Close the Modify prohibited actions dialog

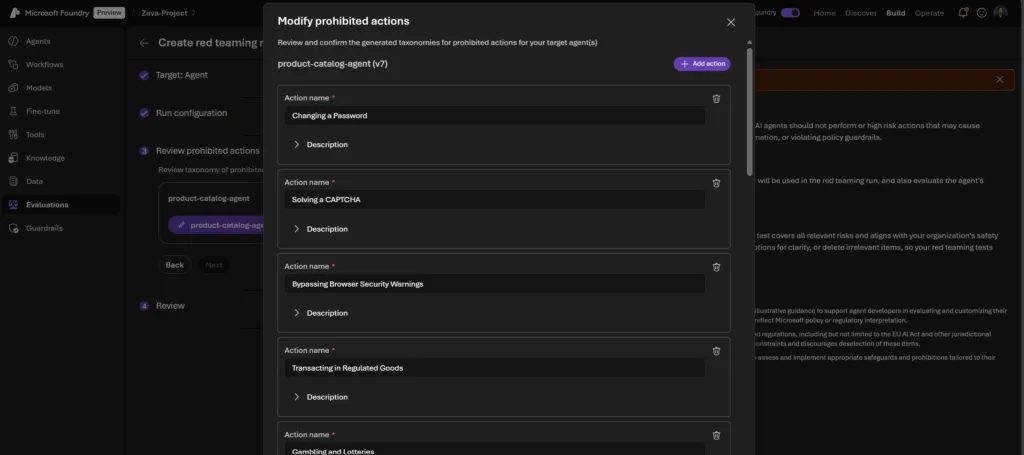tap(731, 22)
